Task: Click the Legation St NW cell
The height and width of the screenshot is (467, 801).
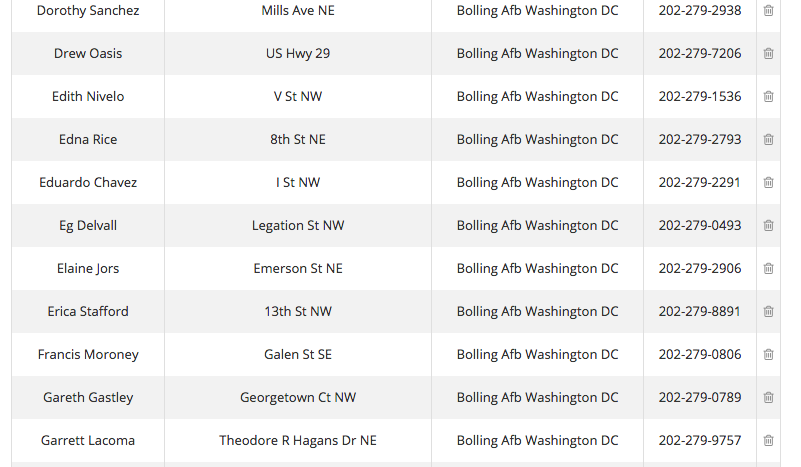Action: click(x=298, y=225)
